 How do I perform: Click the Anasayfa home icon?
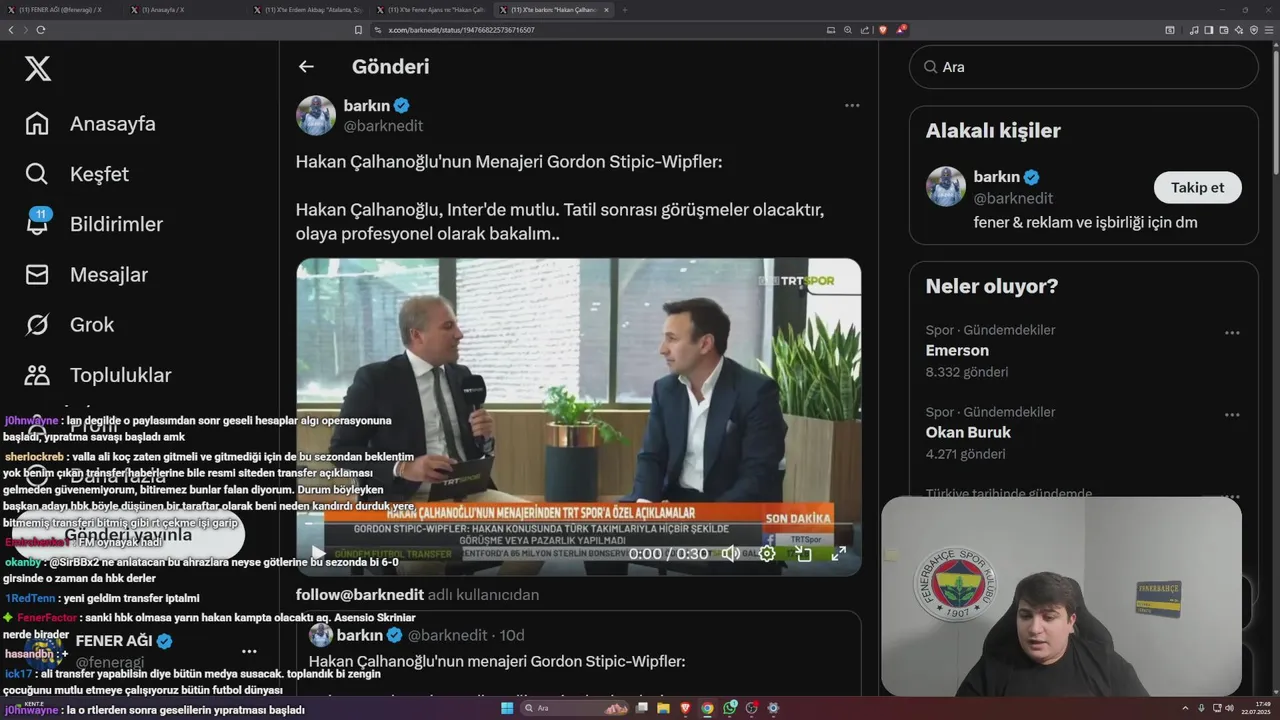(x=37, y=124)
